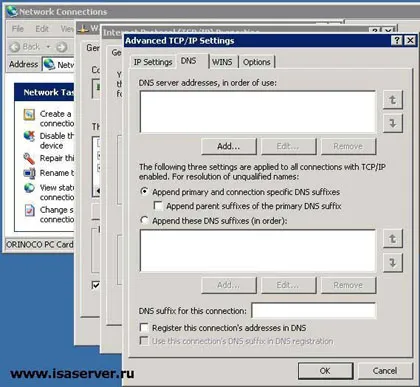
Task: Select Append primary and connection specific DNS suffixes
Action: point(144,192)
